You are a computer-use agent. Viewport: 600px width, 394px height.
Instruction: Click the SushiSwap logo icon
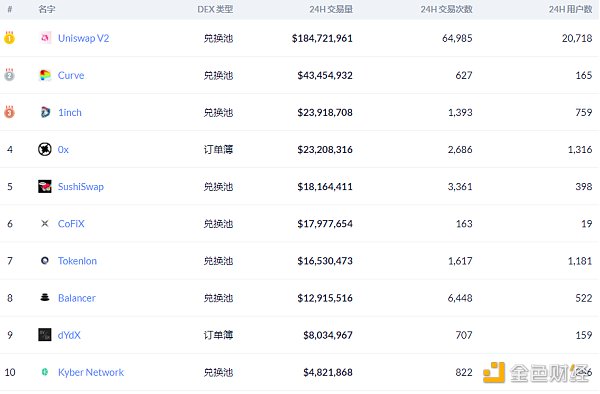pyautogui.click(x=45, y=186)
